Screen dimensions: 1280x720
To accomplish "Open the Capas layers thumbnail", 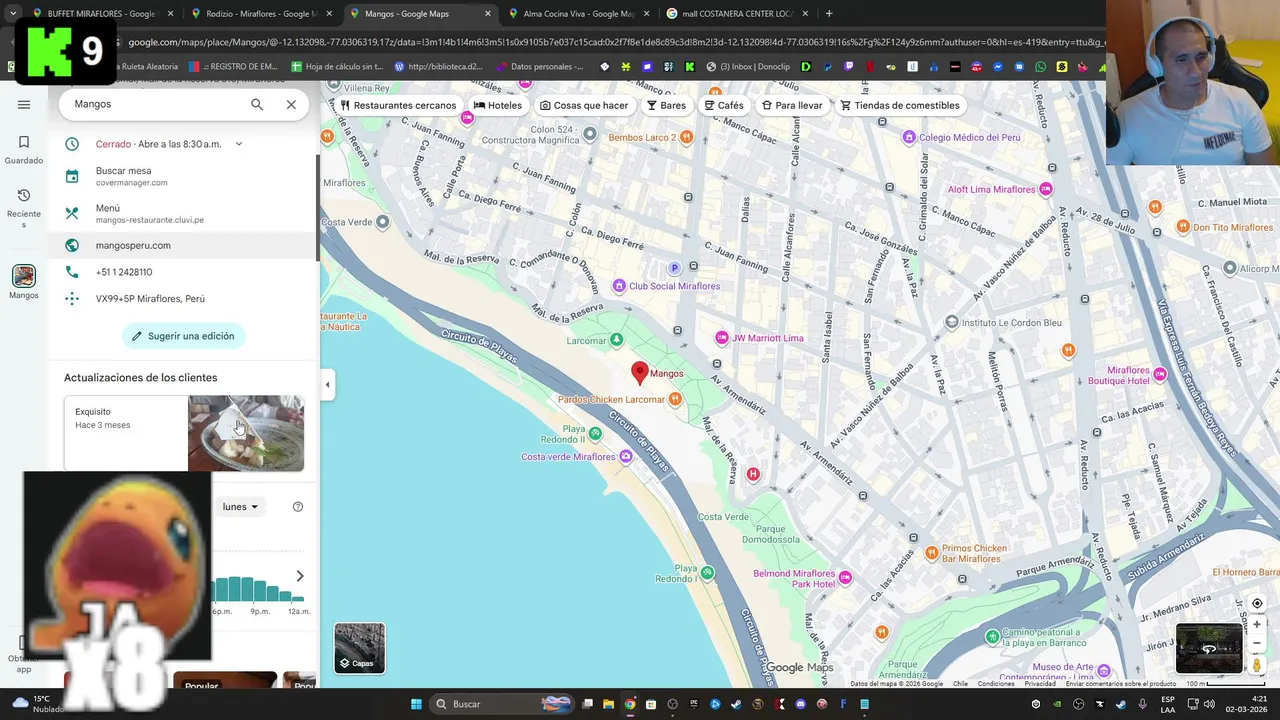I will [x=359, y=647].
